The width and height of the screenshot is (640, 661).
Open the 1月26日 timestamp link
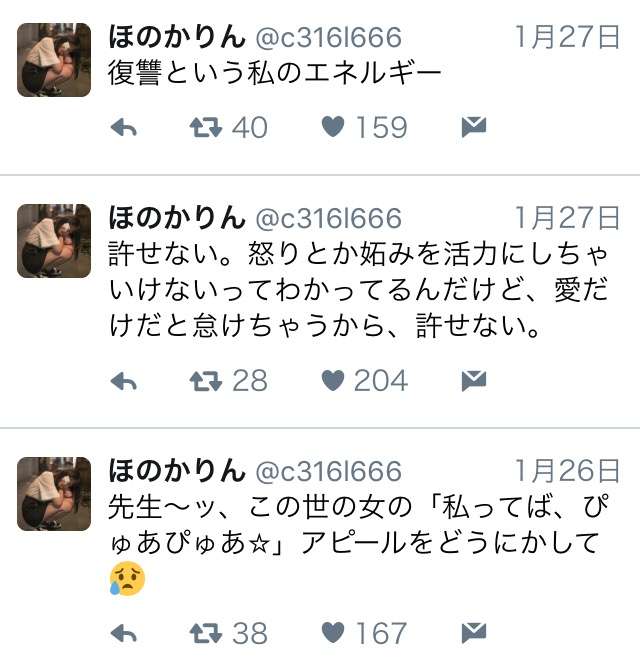pyautogui.click(x=567, y=471)
